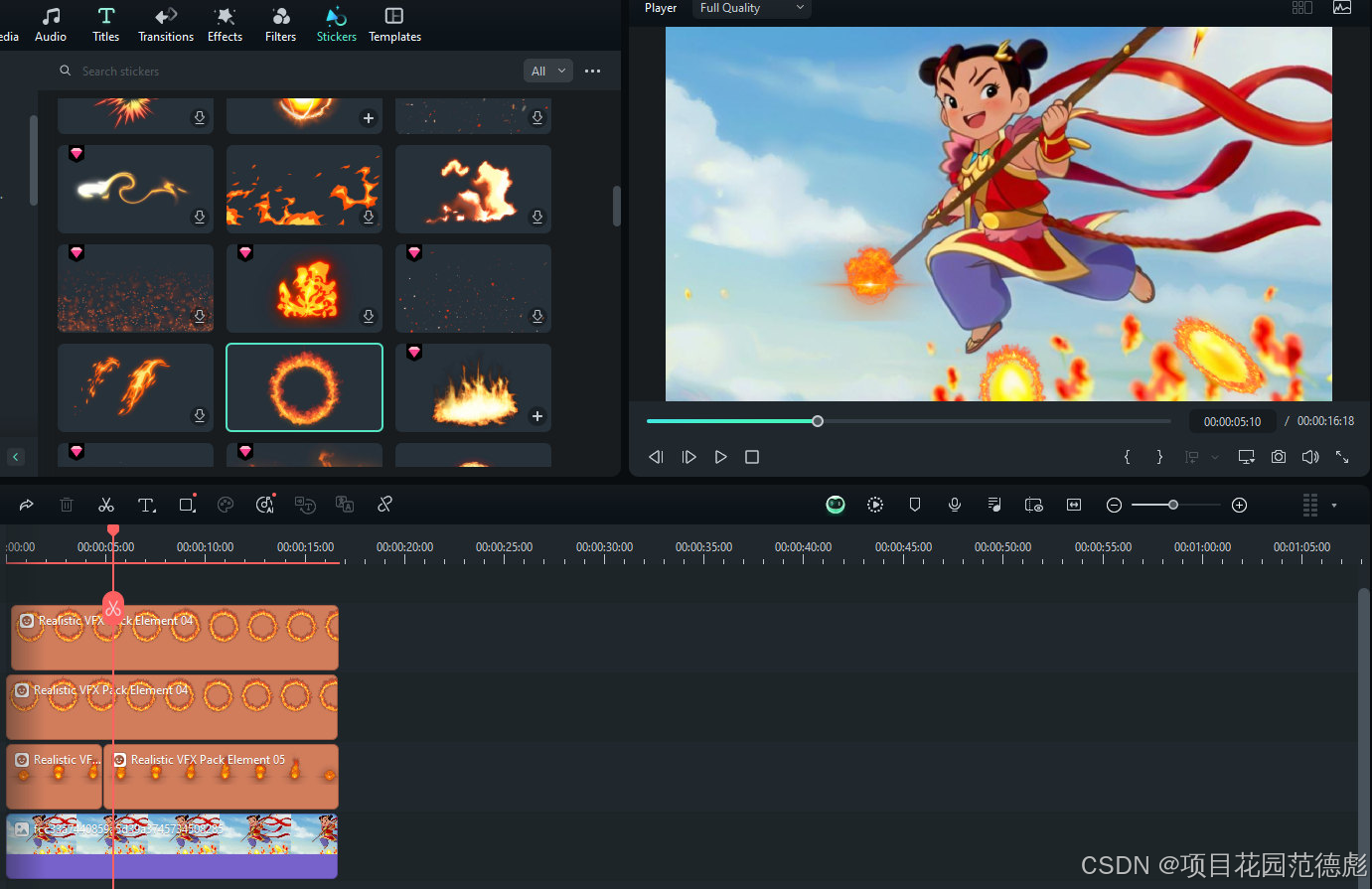Image resolution: width=1372 pixels, height=889 pixels.
Task: Select the topmost Realistic VFX Pack Element 04 clip
Action: [x=175, y=638]
